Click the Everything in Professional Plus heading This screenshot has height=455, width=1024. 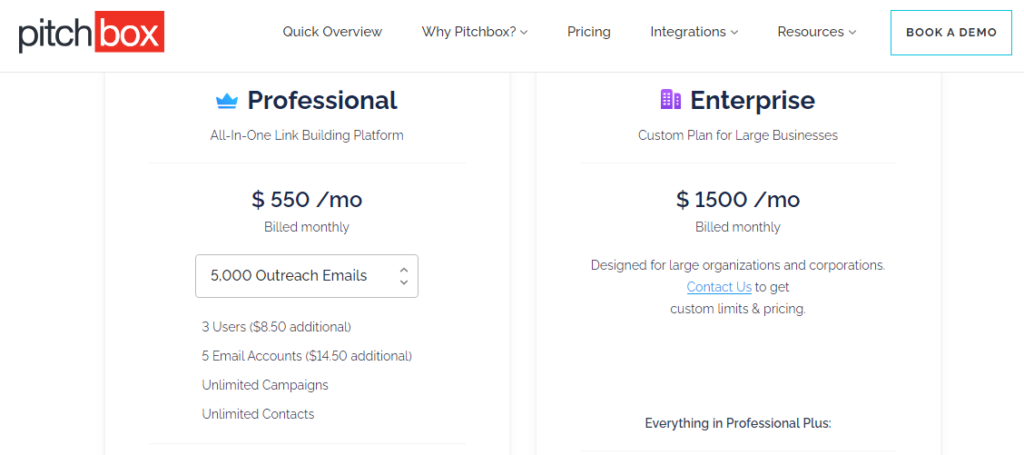click(738, 424)
